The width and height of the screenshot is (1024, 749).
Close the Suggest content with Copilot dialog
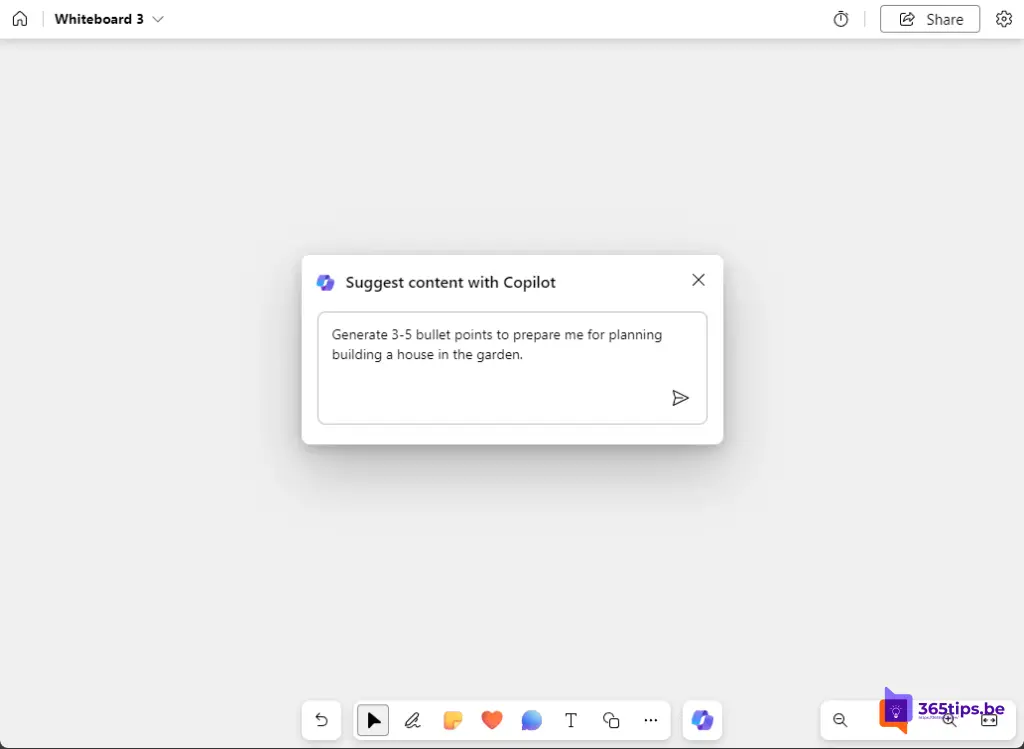[698, 280]
